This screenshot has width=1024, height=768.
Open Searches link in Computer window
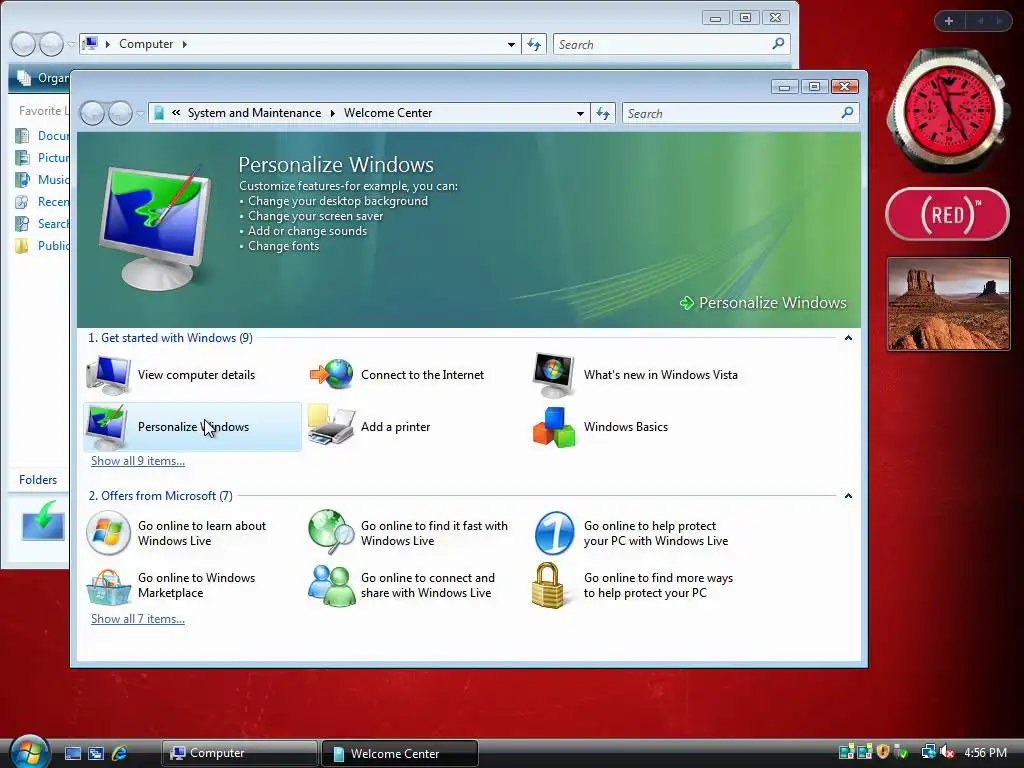[x=43, y=224]
